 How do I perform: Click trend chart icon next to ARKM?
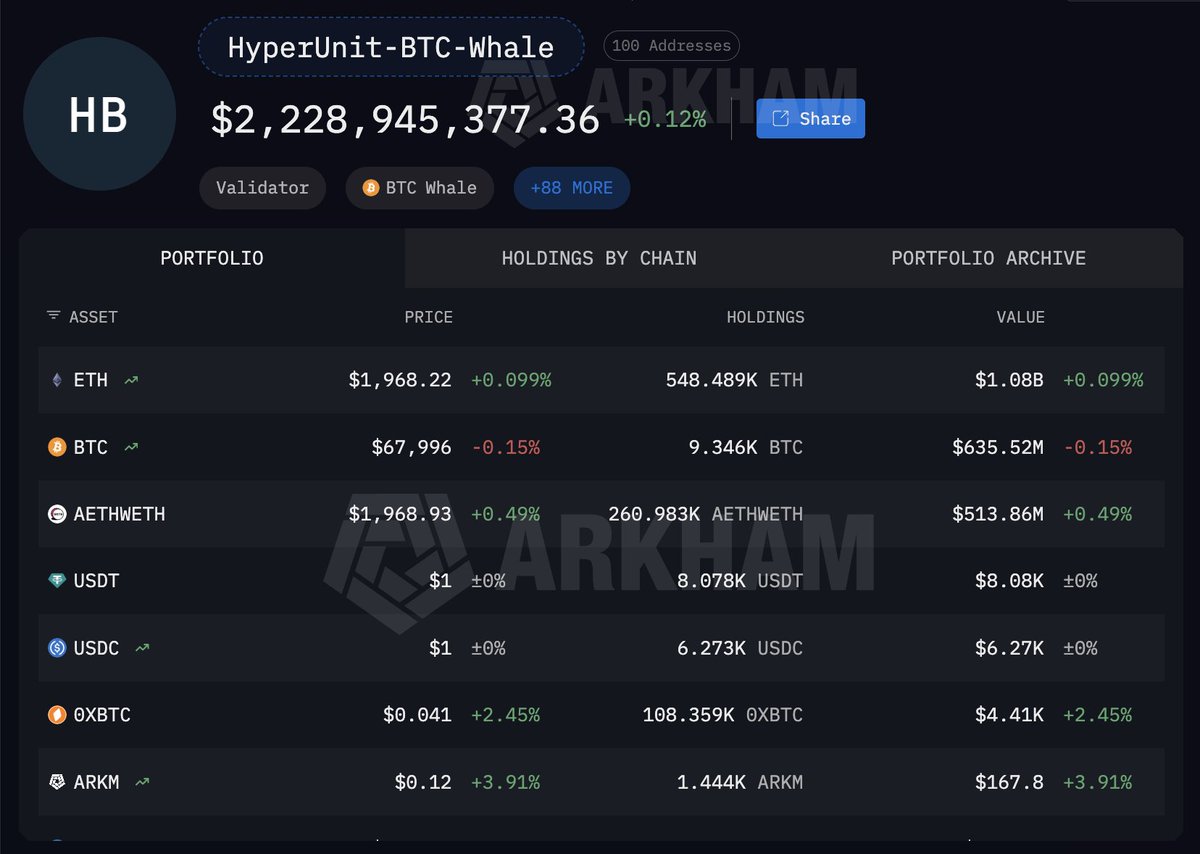click(143, 782)
